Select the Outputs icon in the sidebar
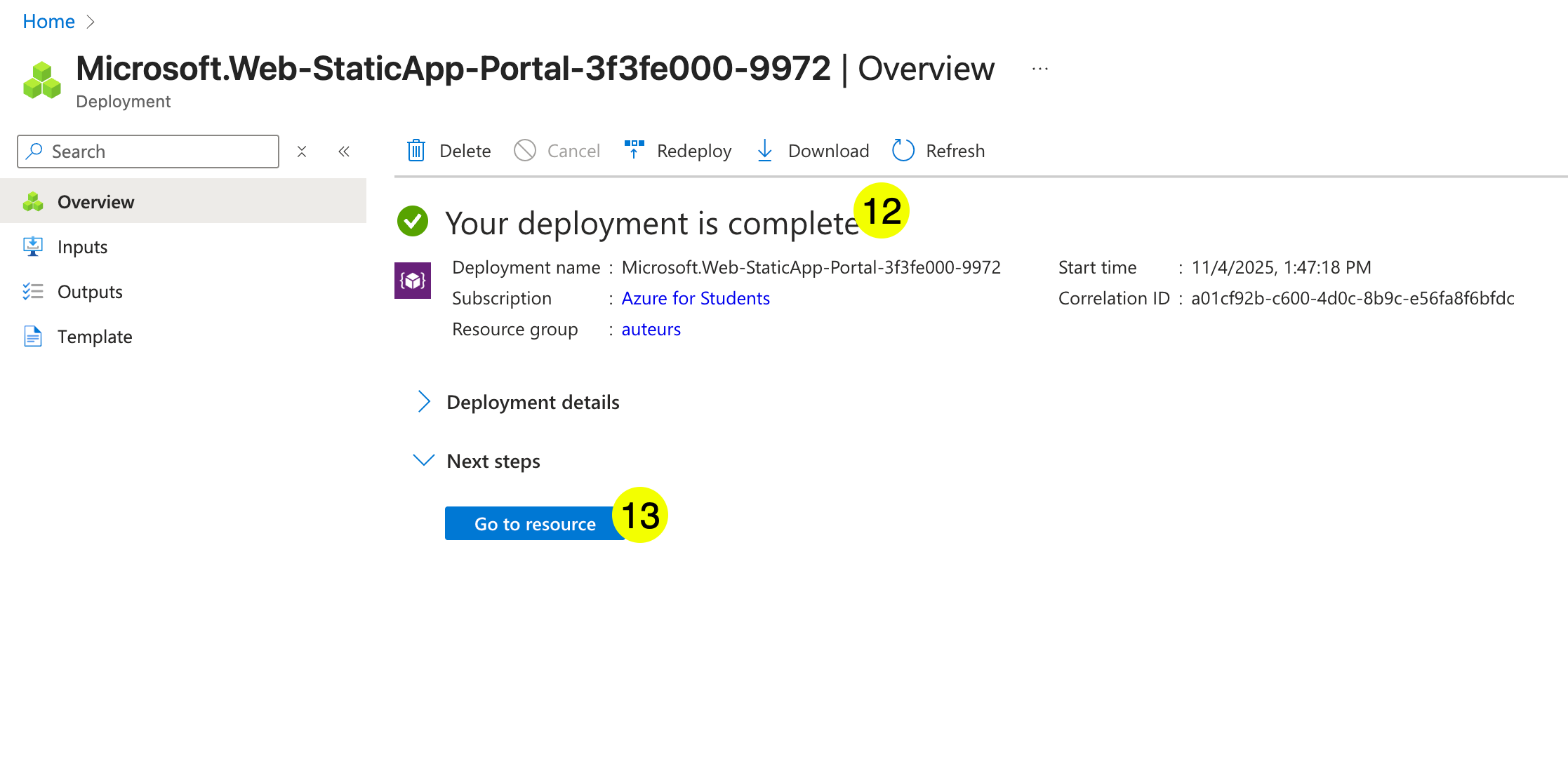This screenshot has height=759, width=1568. (x=33, y=291)
